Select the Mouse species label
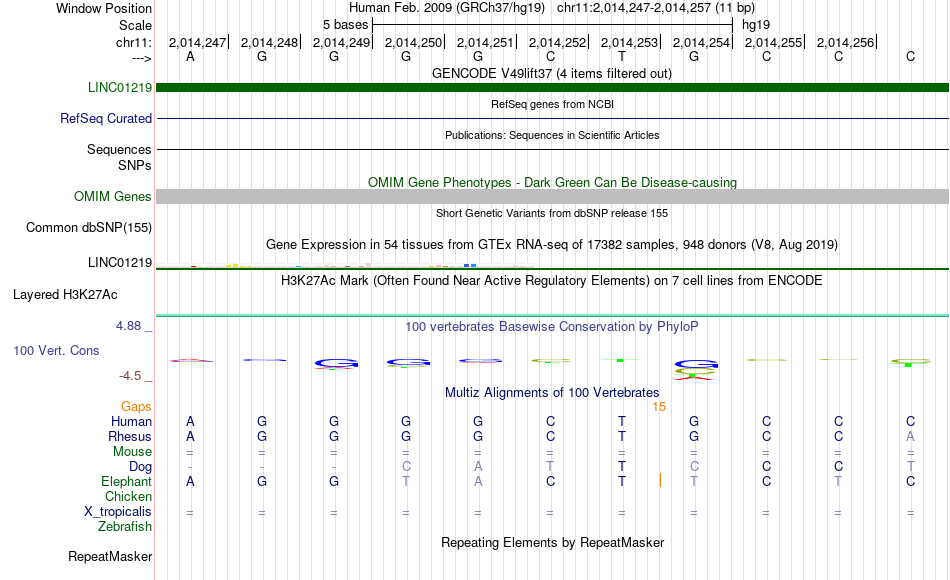 pos(132,452)
